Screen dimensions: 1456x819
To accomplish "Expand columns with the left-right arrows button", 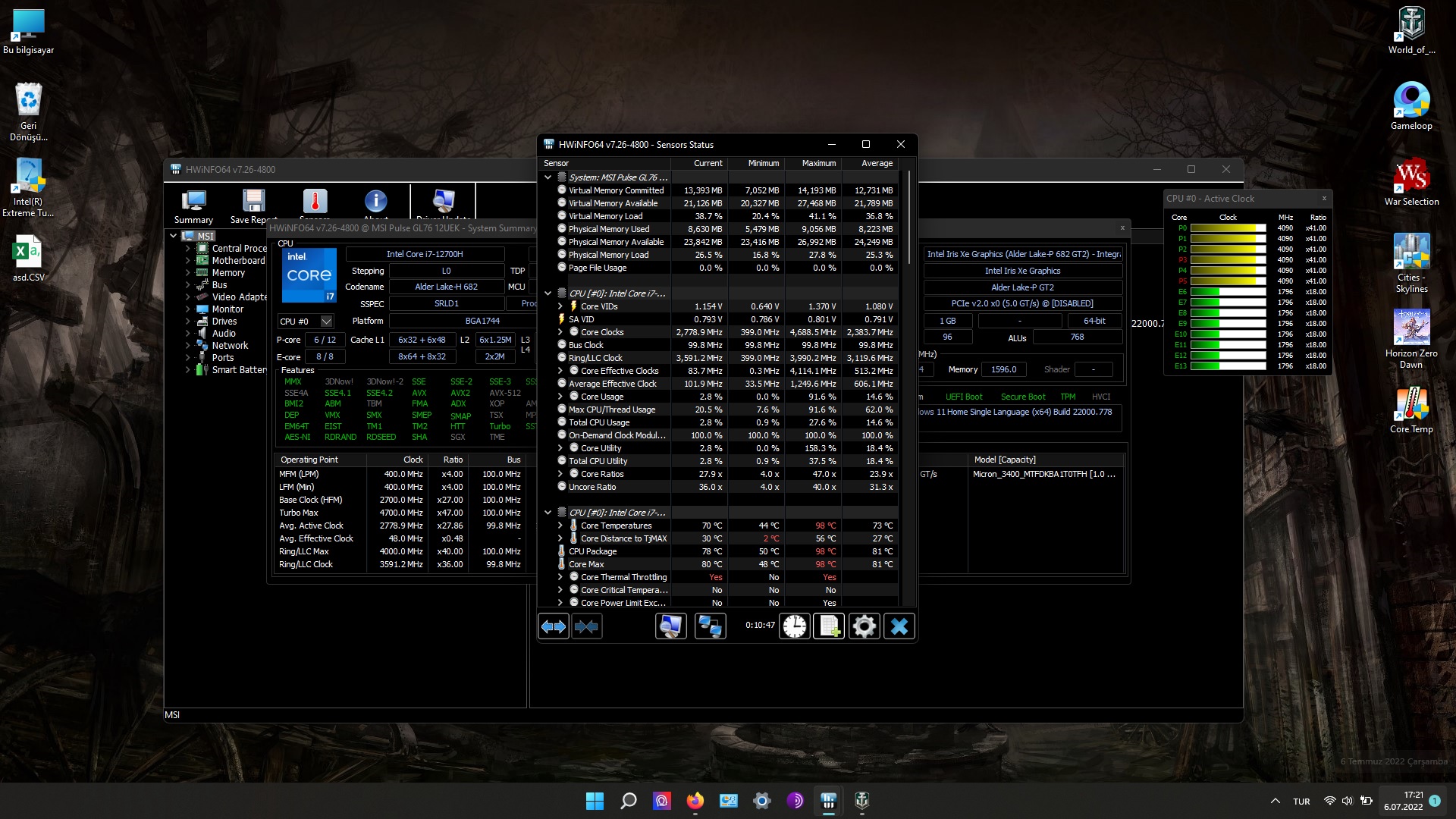I will (x=553, y=626).
